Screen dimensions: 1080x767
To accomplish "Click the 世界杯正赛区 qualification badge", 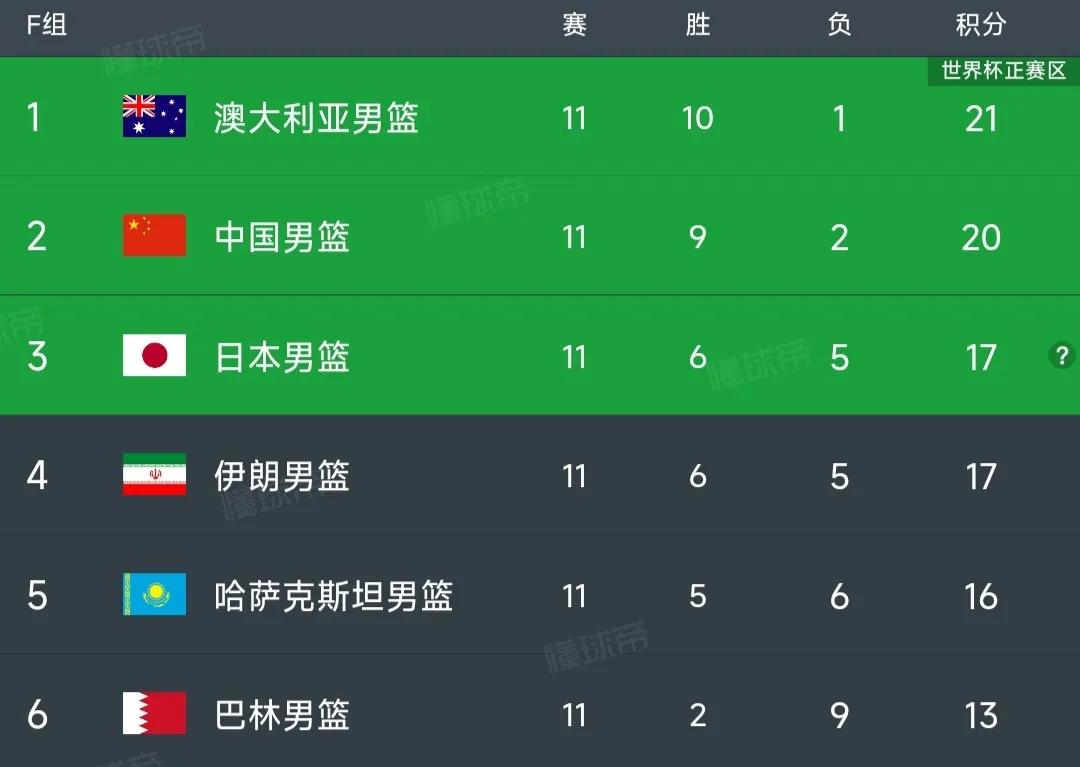I will 1003,70.
